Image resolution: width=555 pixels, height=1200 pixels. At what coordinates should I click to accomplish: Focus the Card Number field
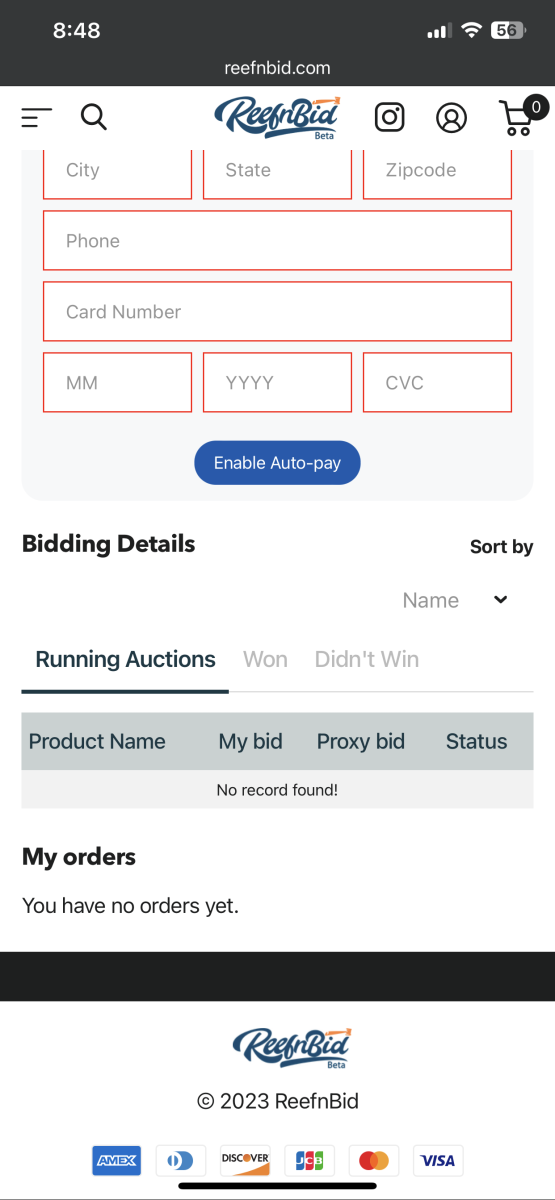pos(277,311)
